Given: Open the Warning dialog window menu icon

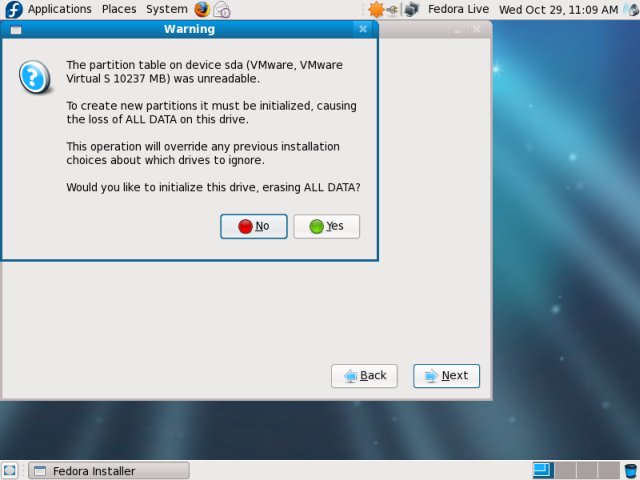Looking at the screenshot, I should (16, 30).
